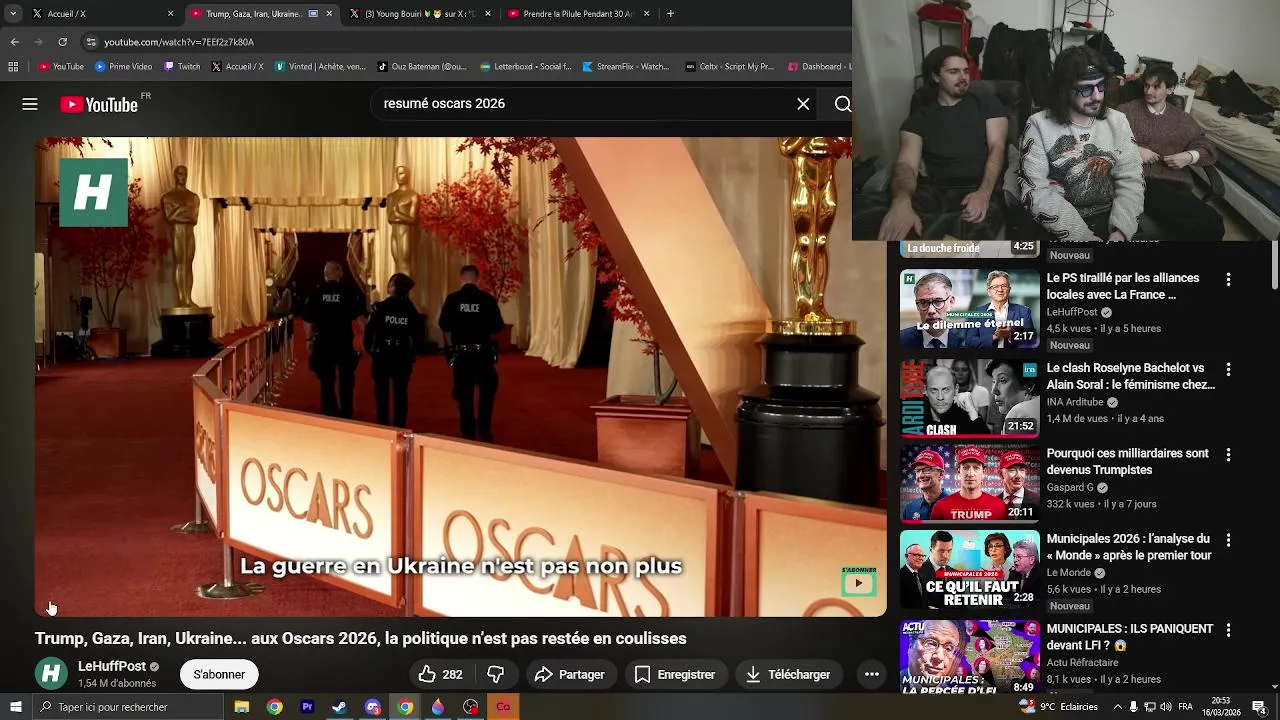Click the taskbar search box
The height and width of the screenshot is (720, 1280).
(x=128, y=707)
